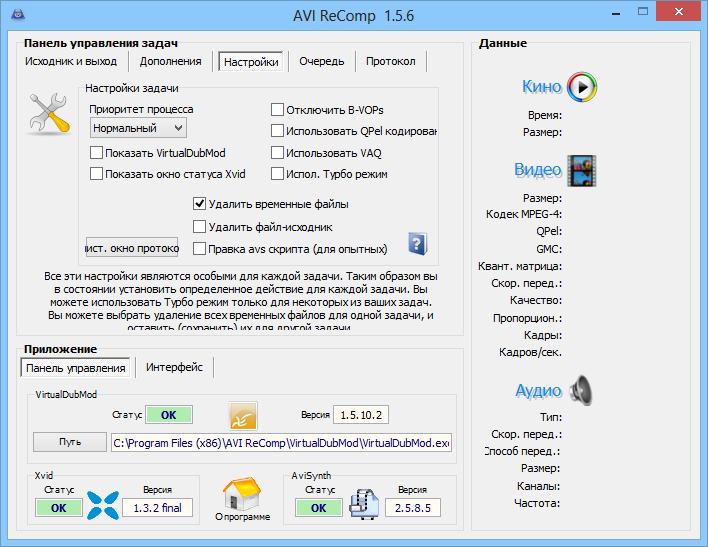Enable the Использовать VAQ checkbox

(277, 153)
